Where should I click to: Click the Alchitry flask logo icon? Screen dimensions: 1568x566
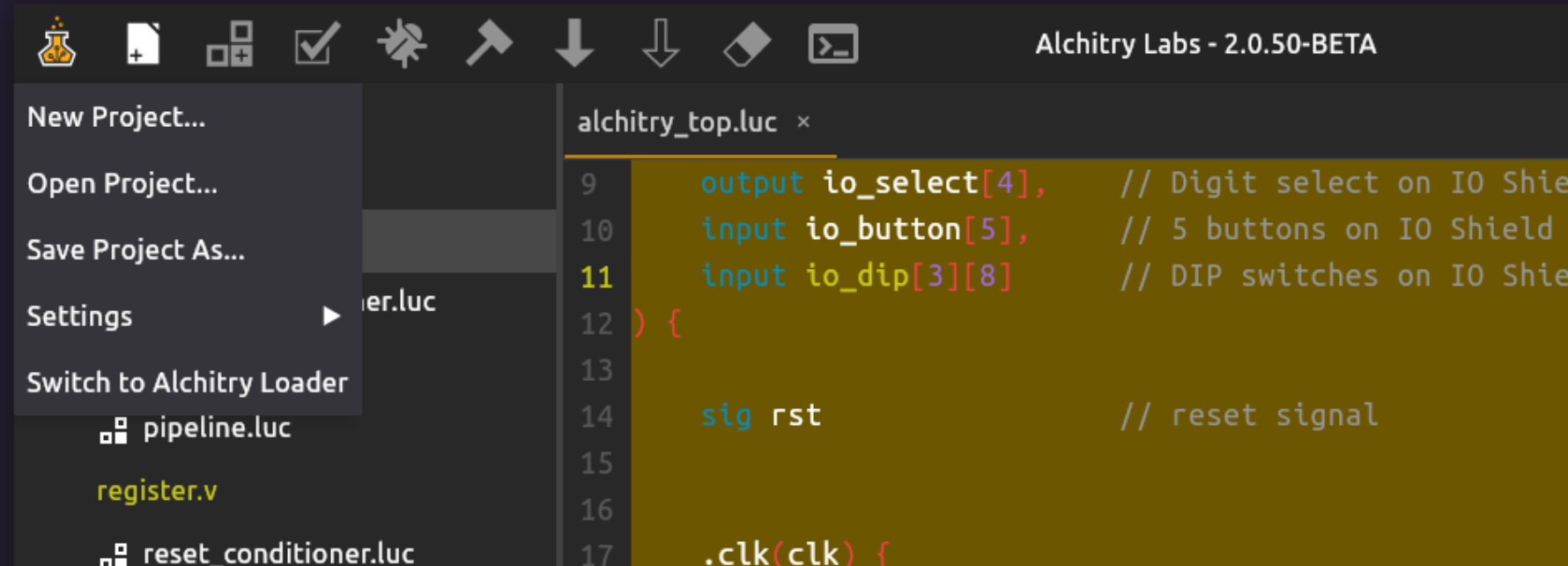pyautogui.click(x=56, y=43)
